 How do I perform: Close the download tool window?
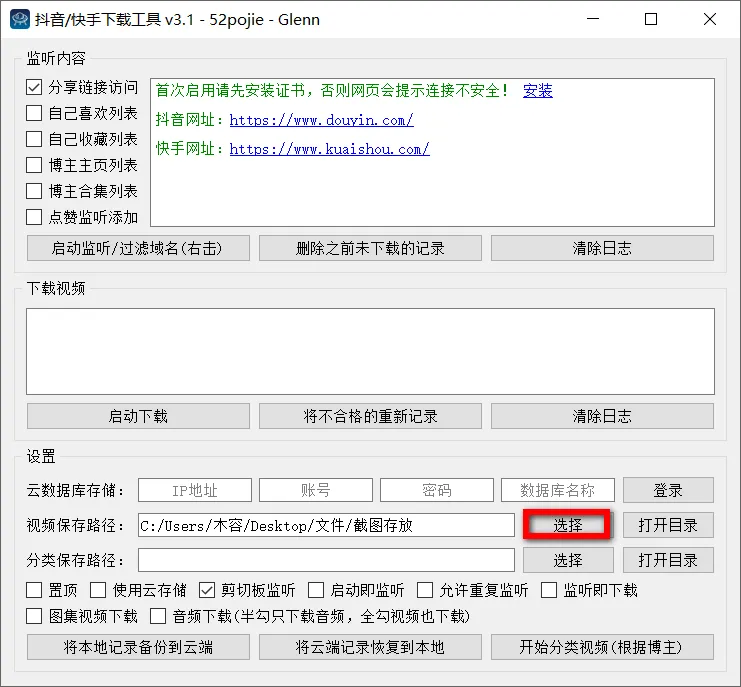710,19
